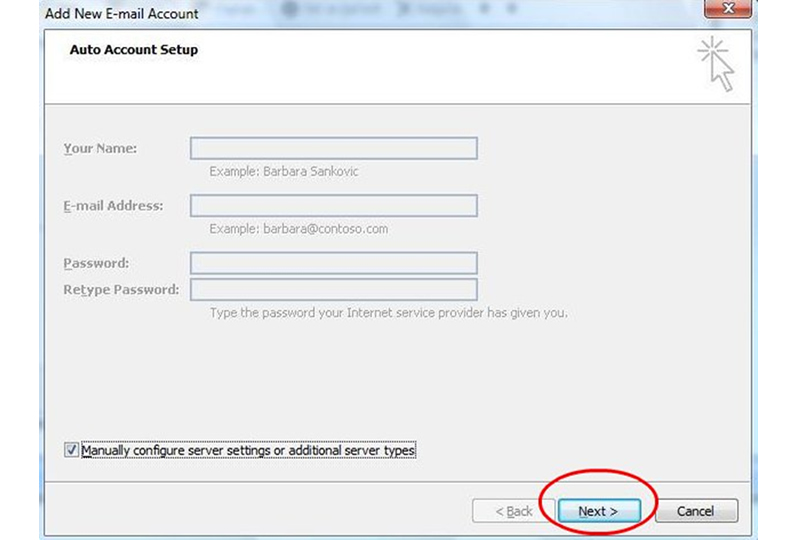Image resolution: width=800 pixels, height=540 pixels.
Task: Click the Next button
Action: (x=598, y=511)
